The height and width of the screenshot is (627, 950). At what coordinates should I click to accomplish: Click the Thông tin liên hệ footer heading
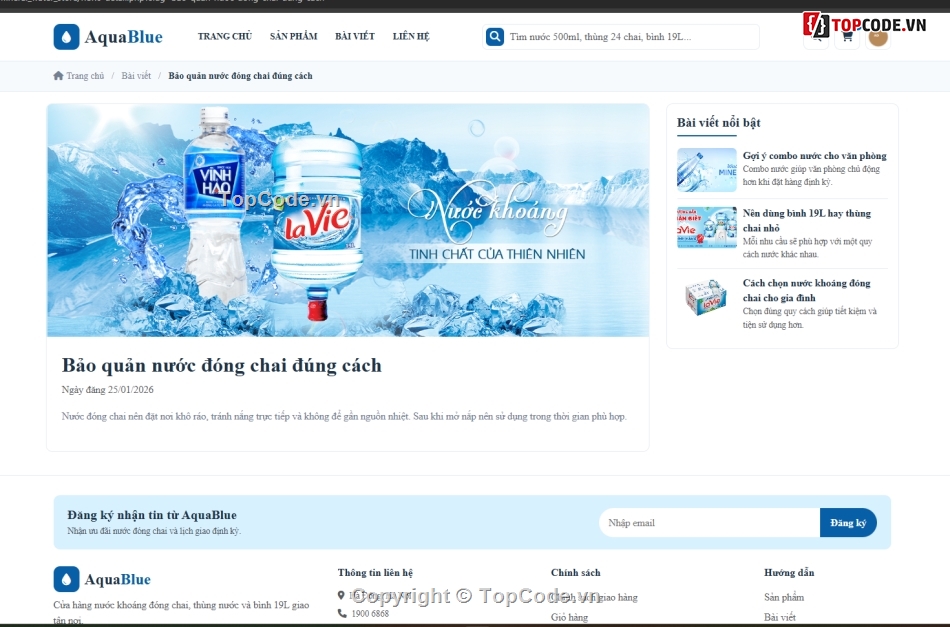(375, 572)
